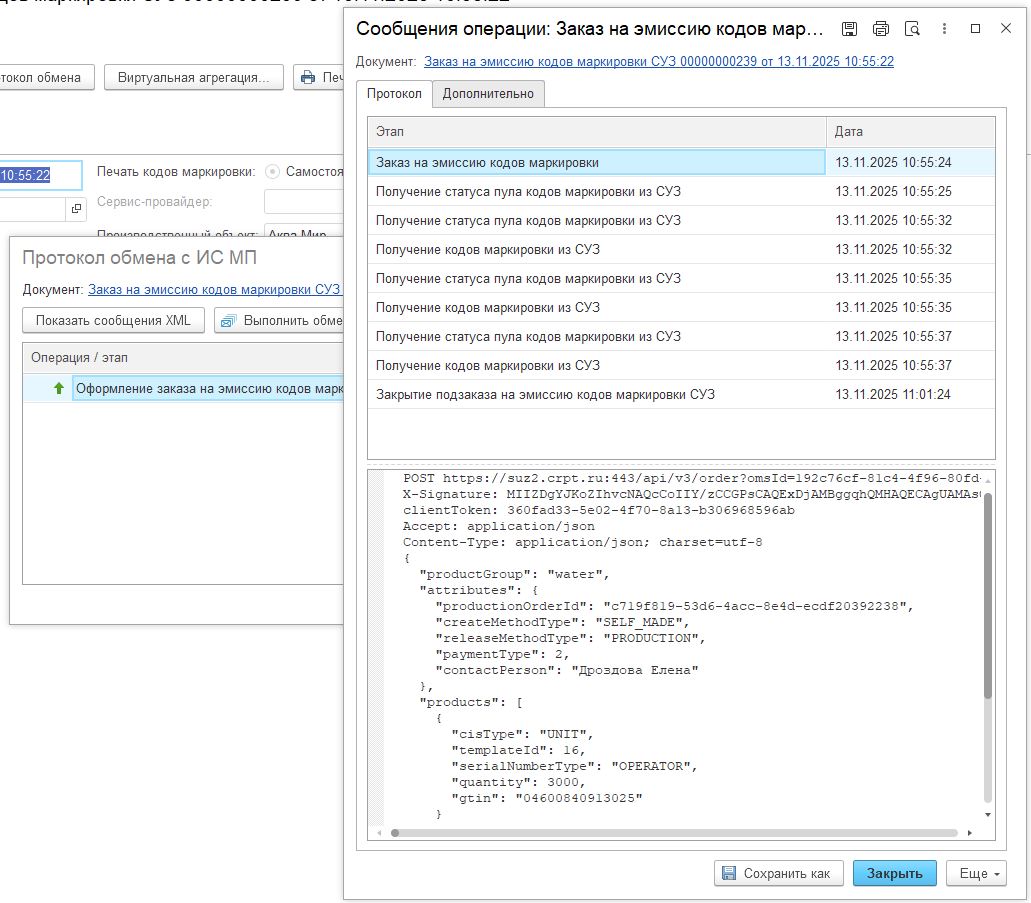Switch to the 'Дополнительно' tab

click(x=488, y=94)
